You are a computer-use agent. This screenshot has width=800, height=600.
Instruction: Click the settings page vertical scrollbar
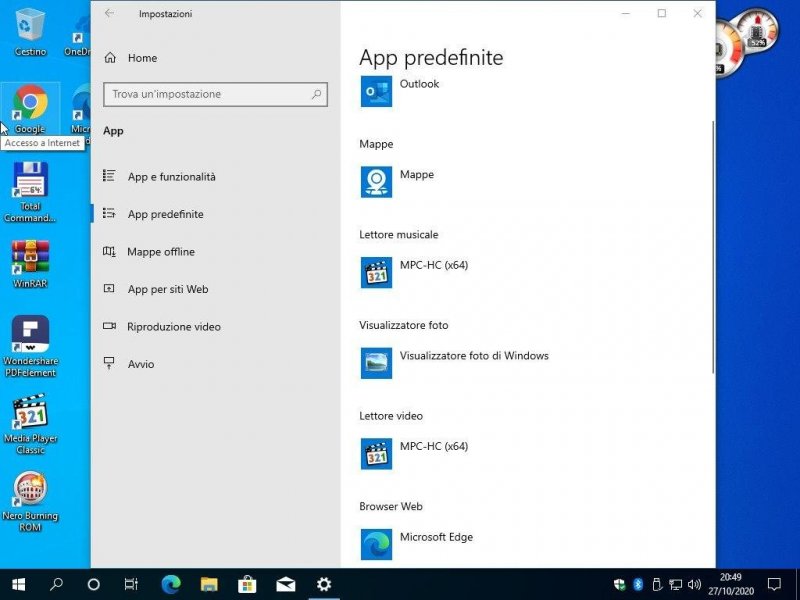click(x=712, y=245)
